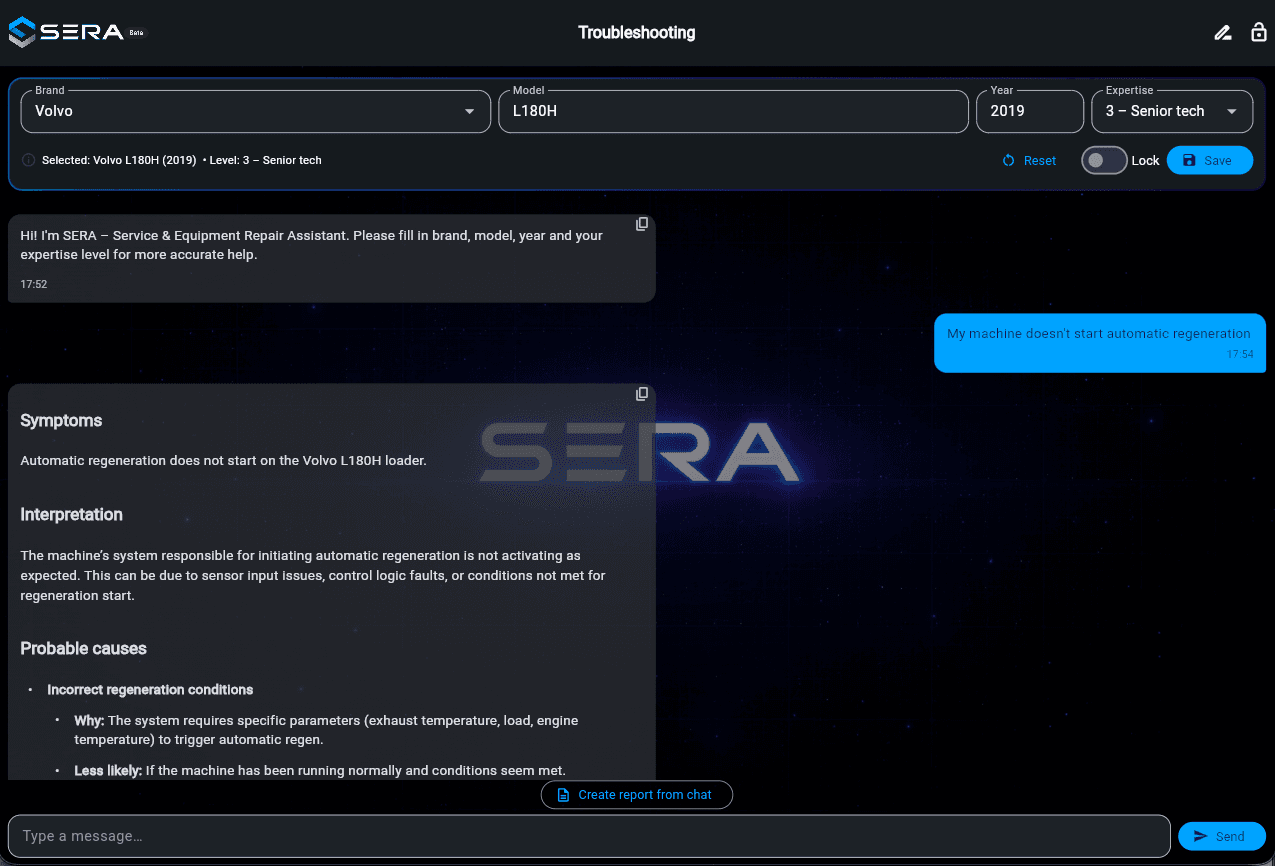Click the Year field showing 2019

tap(1029, 111)
